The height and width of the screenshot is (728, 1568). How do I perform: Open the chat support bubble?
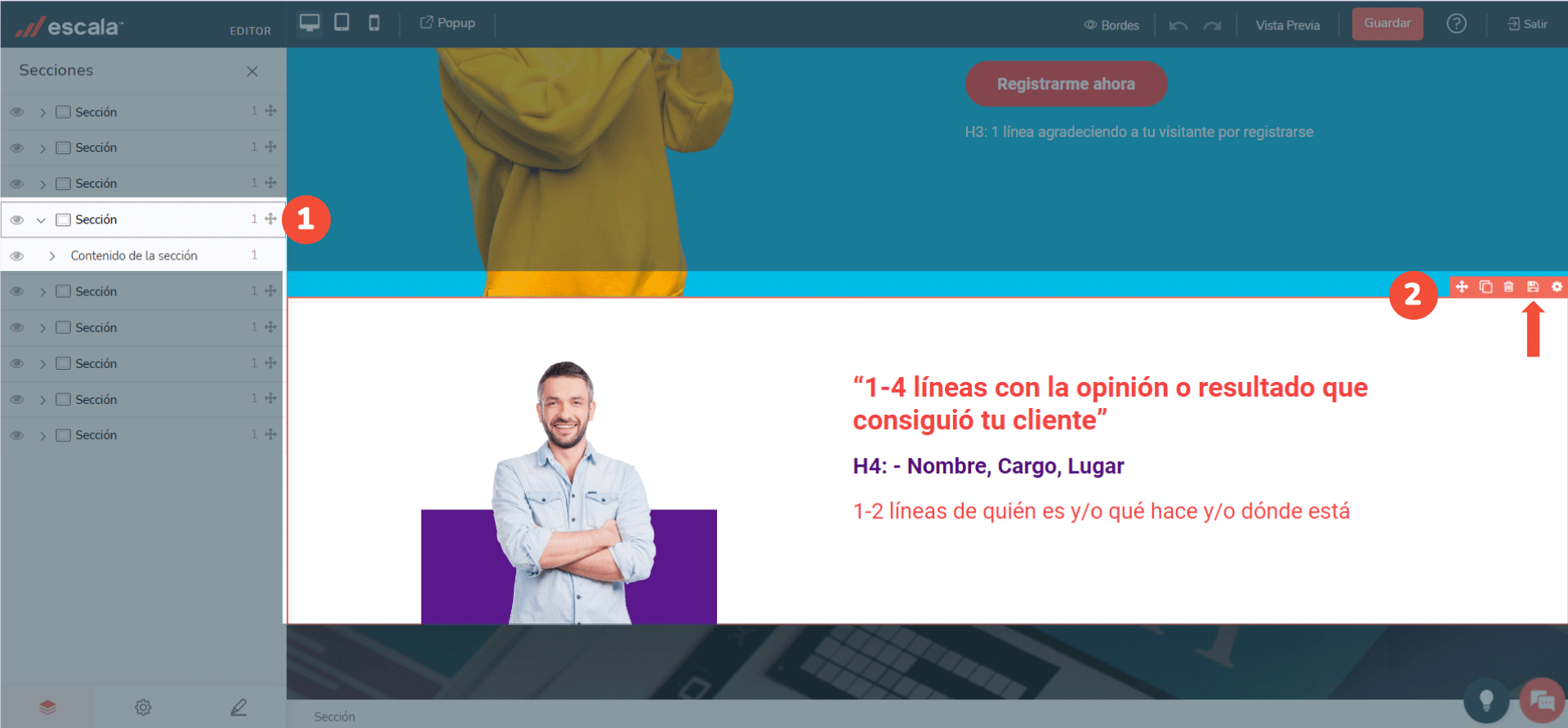(x=1542, y=700)
